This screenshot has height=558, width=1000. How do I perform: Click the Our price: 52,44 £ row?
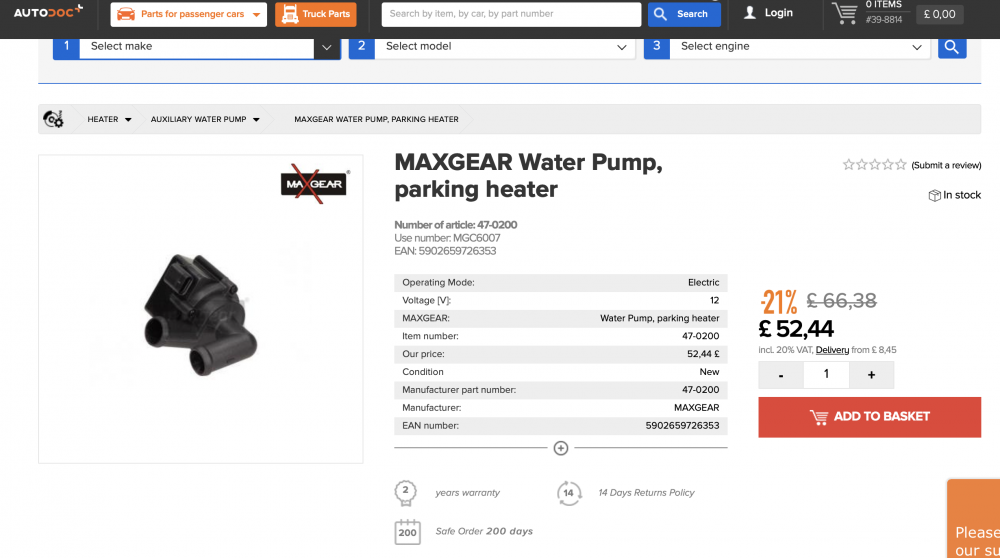point(561,354)
